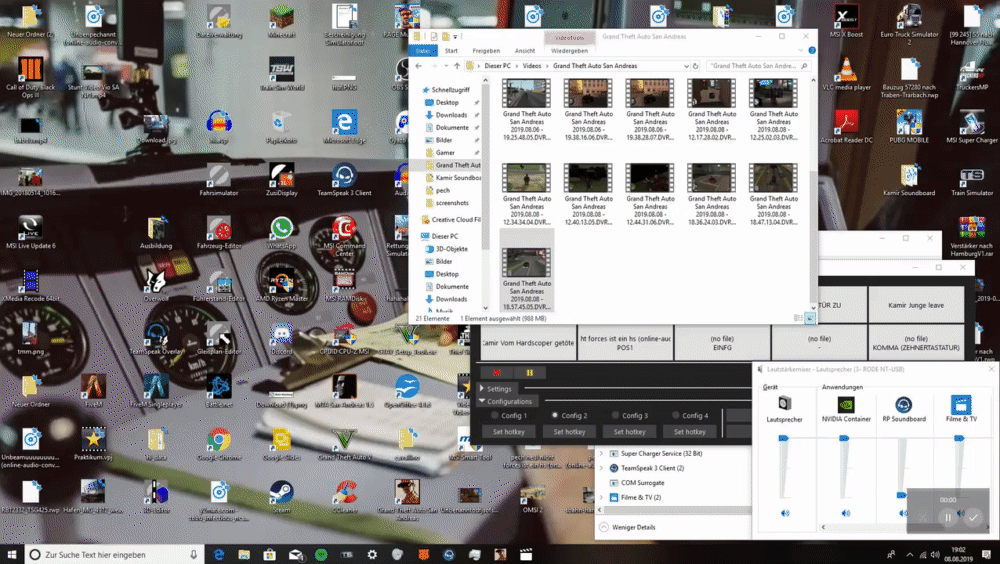Screen dimensions: 1000x564
Task: Select the Config 1 radio button
Action: click(x=494, y=415)
